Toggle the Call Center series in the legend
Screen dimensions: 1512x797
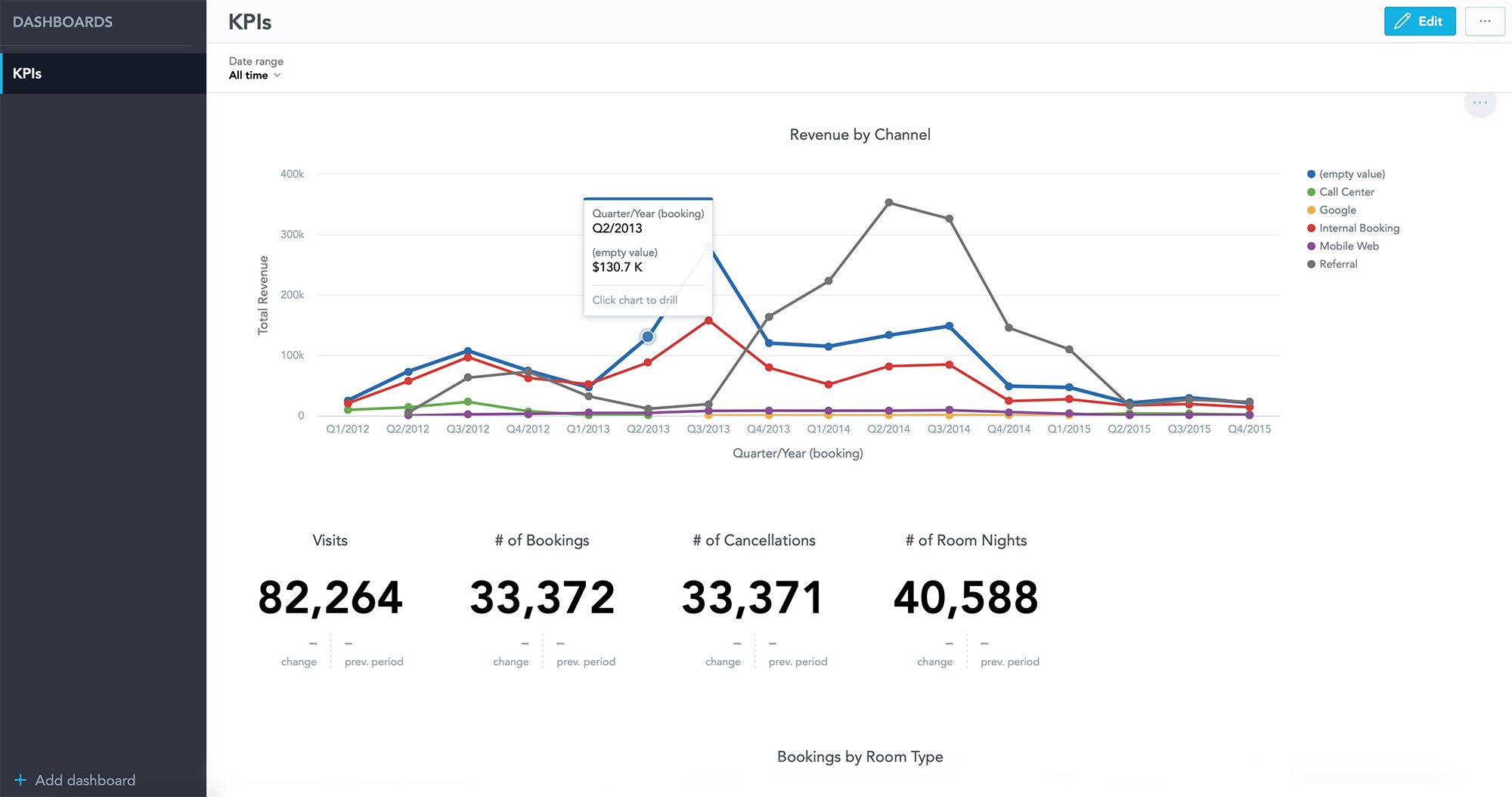[1346, 191]
